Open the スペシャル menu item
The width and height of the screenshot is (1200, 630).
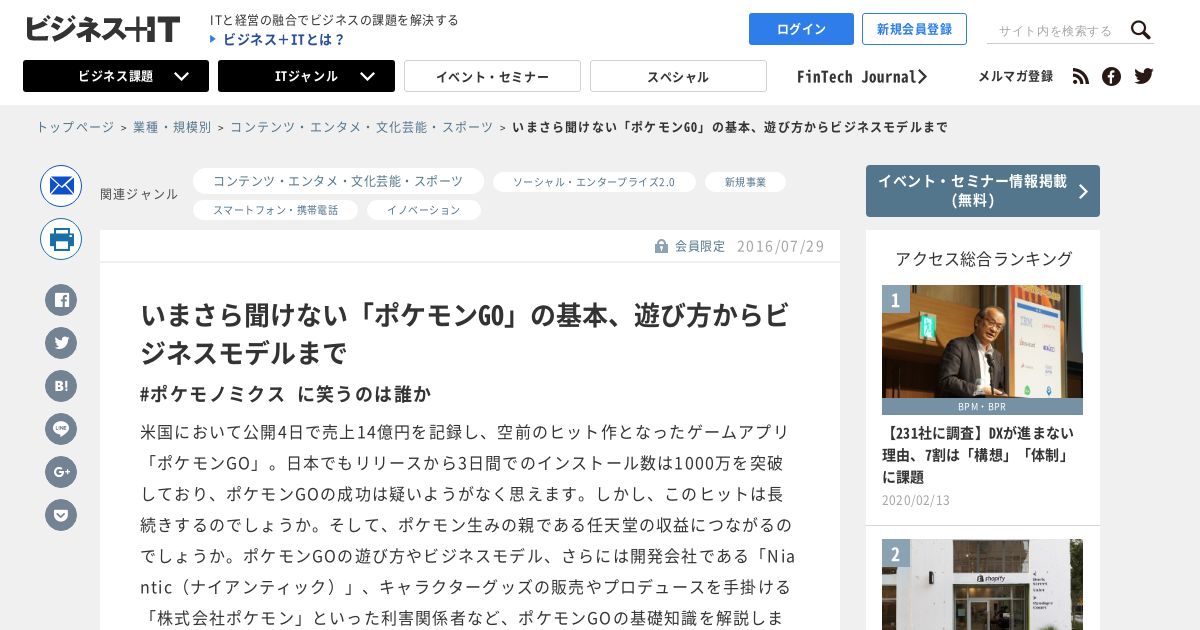tap(678, 76)
